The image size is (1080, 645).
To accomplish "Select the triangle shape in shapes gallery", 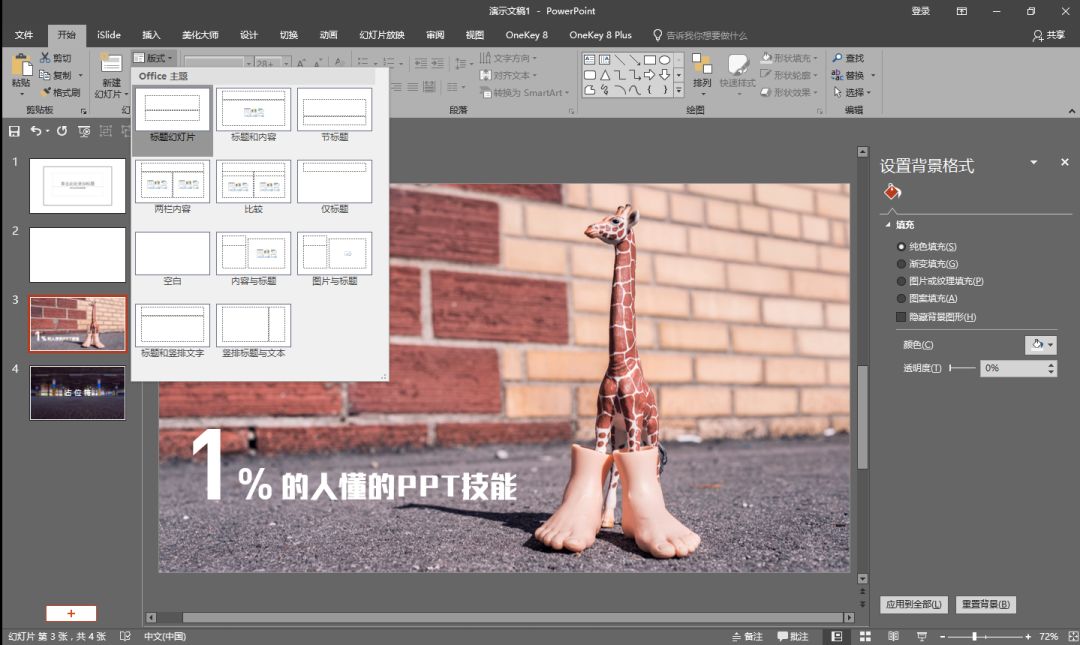I will pos(605,75).
